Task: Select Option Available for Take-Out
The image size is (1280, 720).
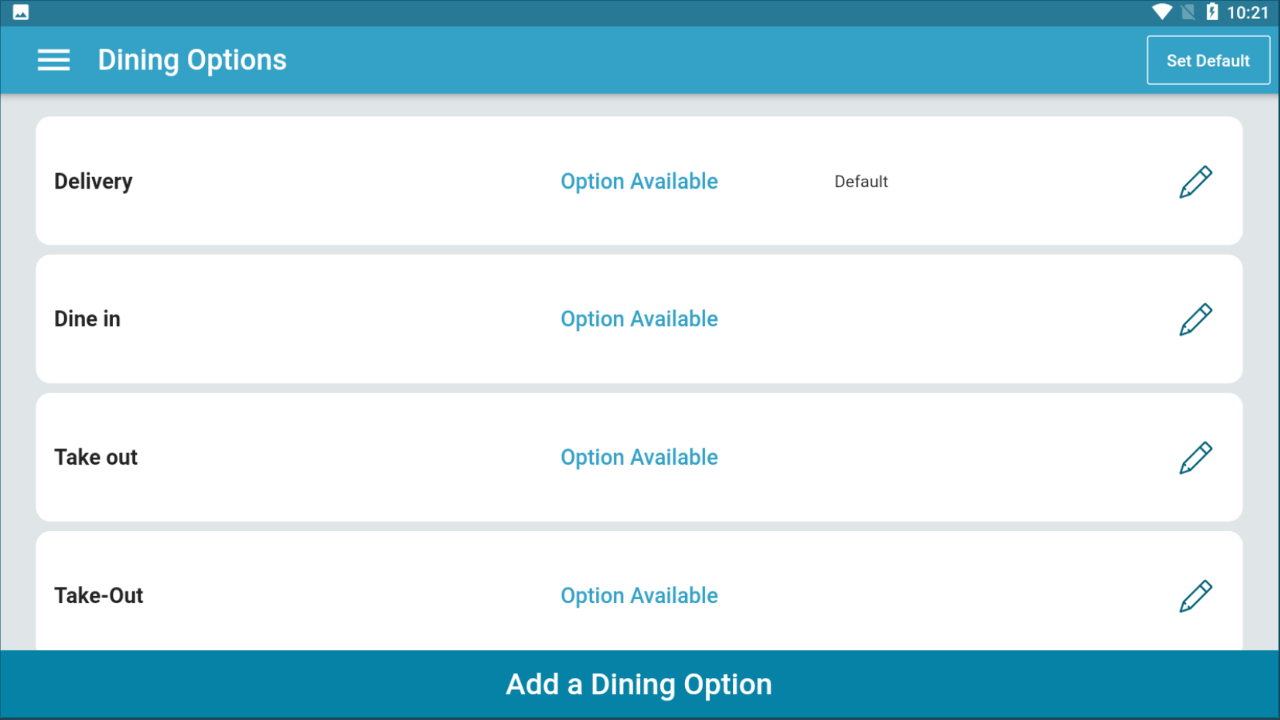Action: [x=639, y=595]
